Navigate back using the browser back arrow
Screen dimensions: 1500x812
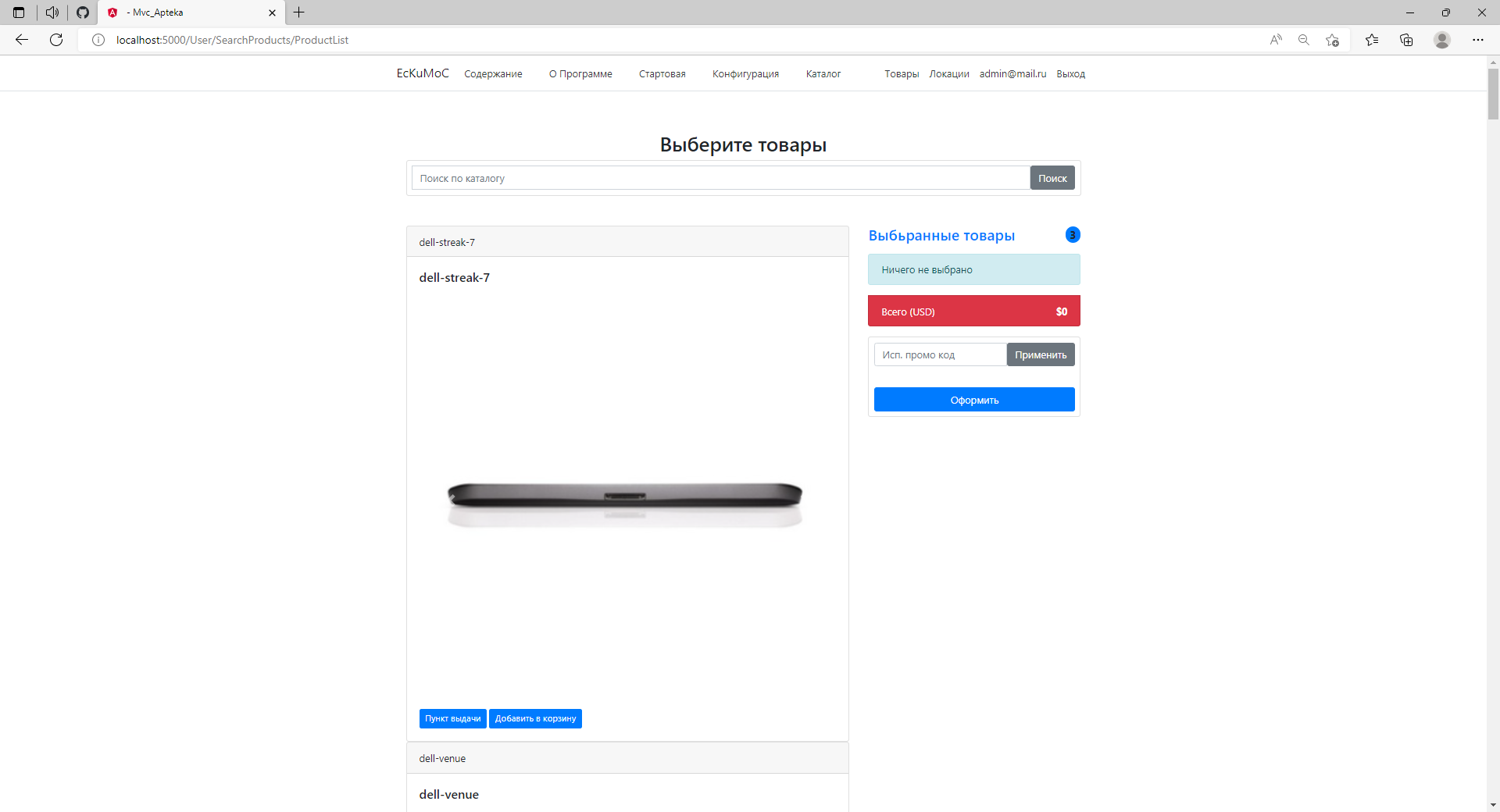(20, 40)
